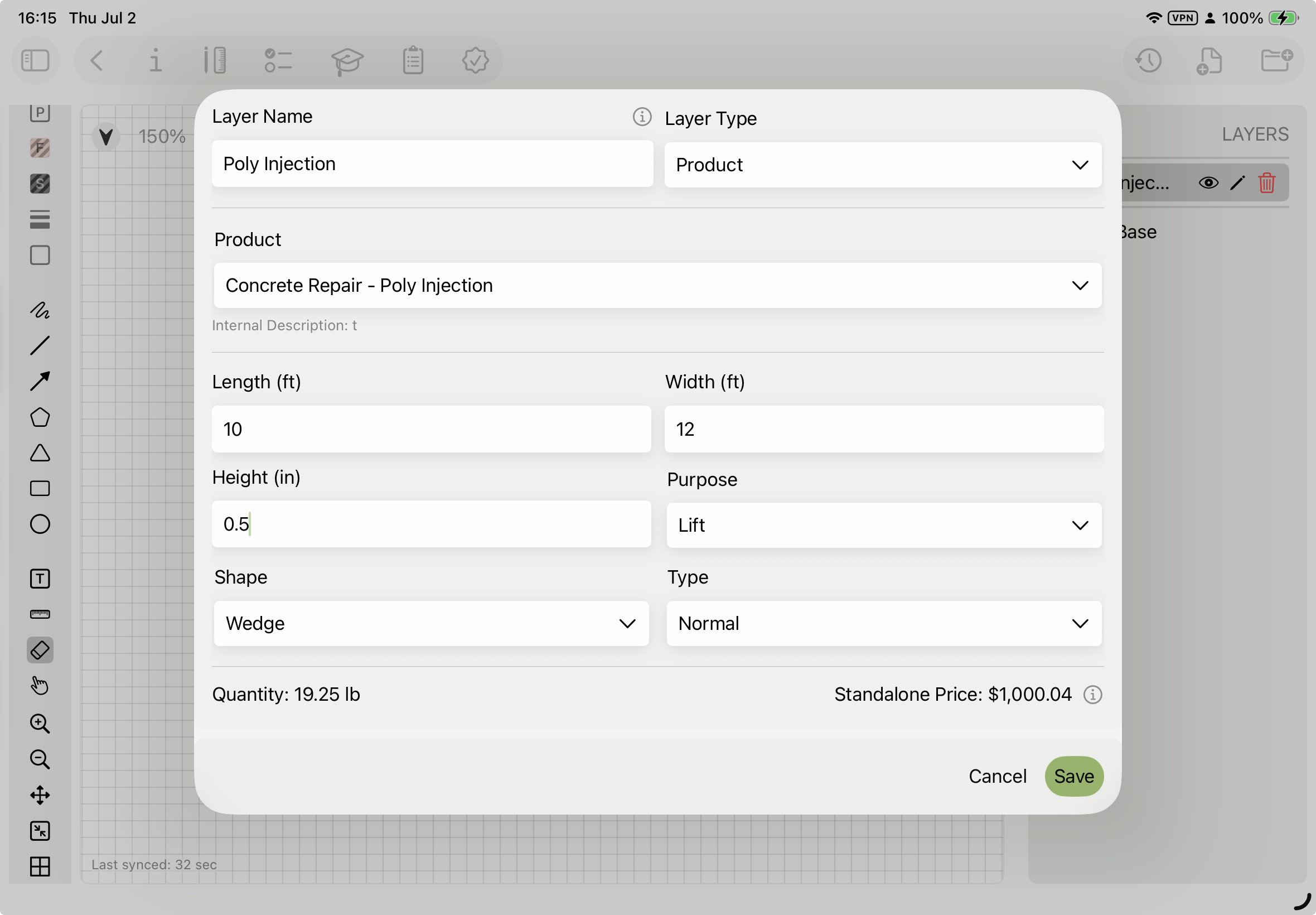Select the circle shape tool

click(40, 524)
